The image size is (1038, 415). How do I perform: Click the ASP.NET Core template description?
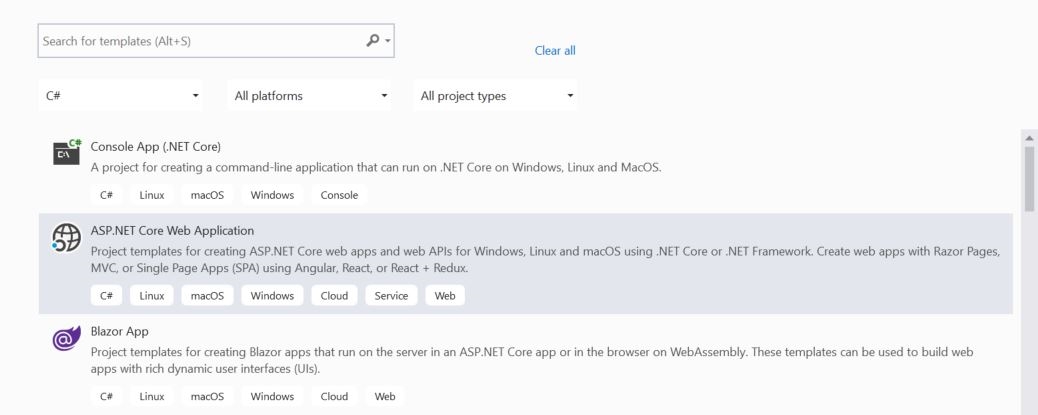coord(545,260)
